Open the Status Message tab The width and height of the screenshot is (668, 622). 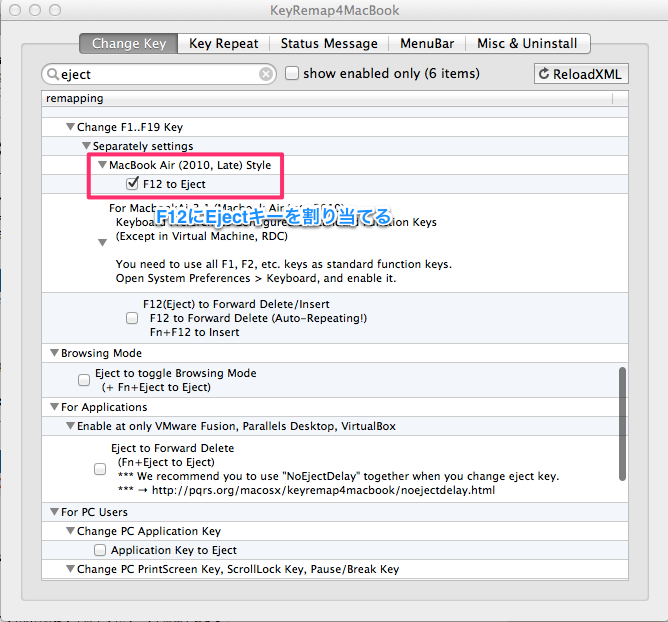(329, 43)
